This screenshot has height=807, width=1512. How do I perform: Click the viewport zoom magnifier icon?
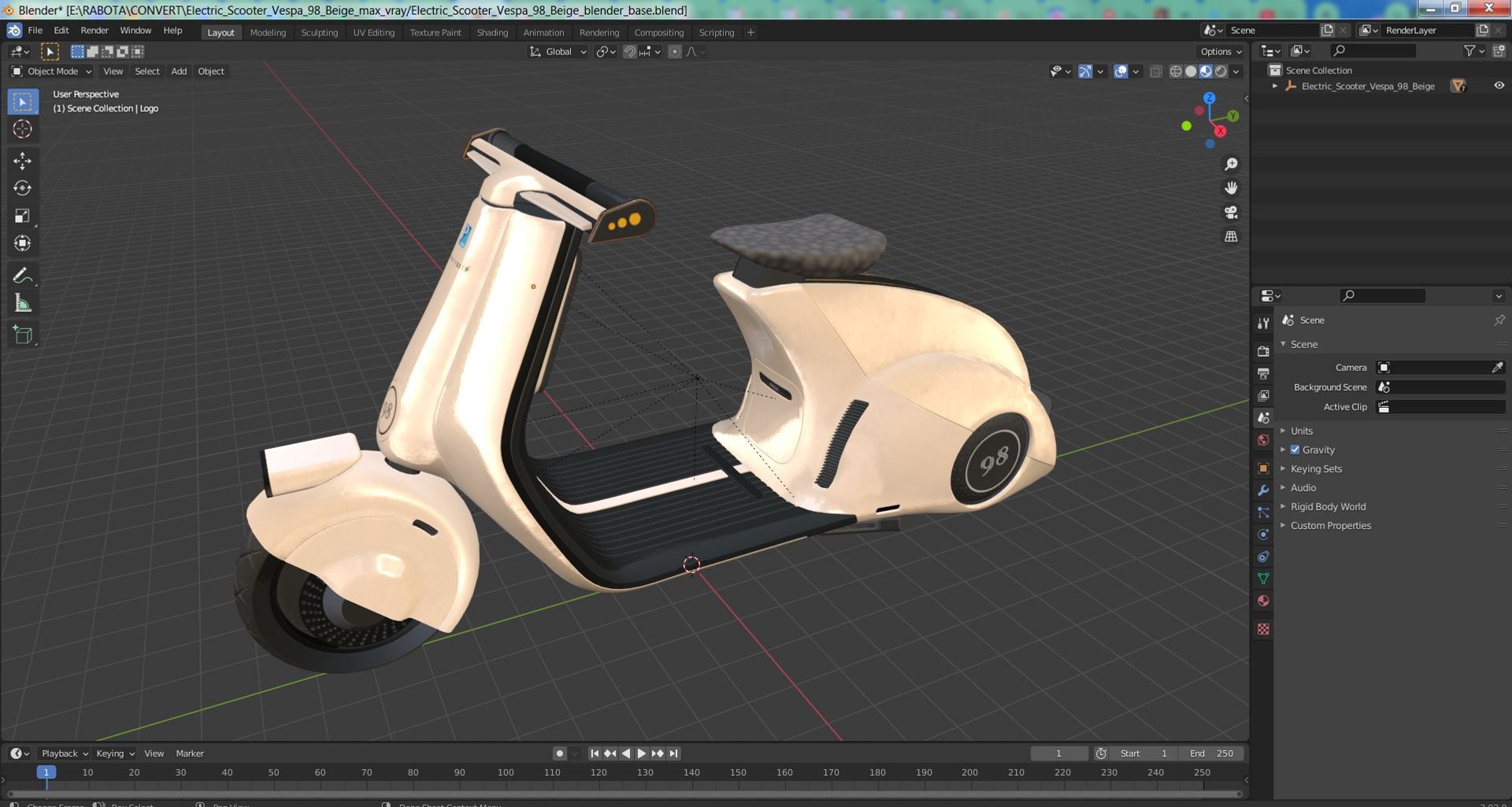[x=1231, y=164]
